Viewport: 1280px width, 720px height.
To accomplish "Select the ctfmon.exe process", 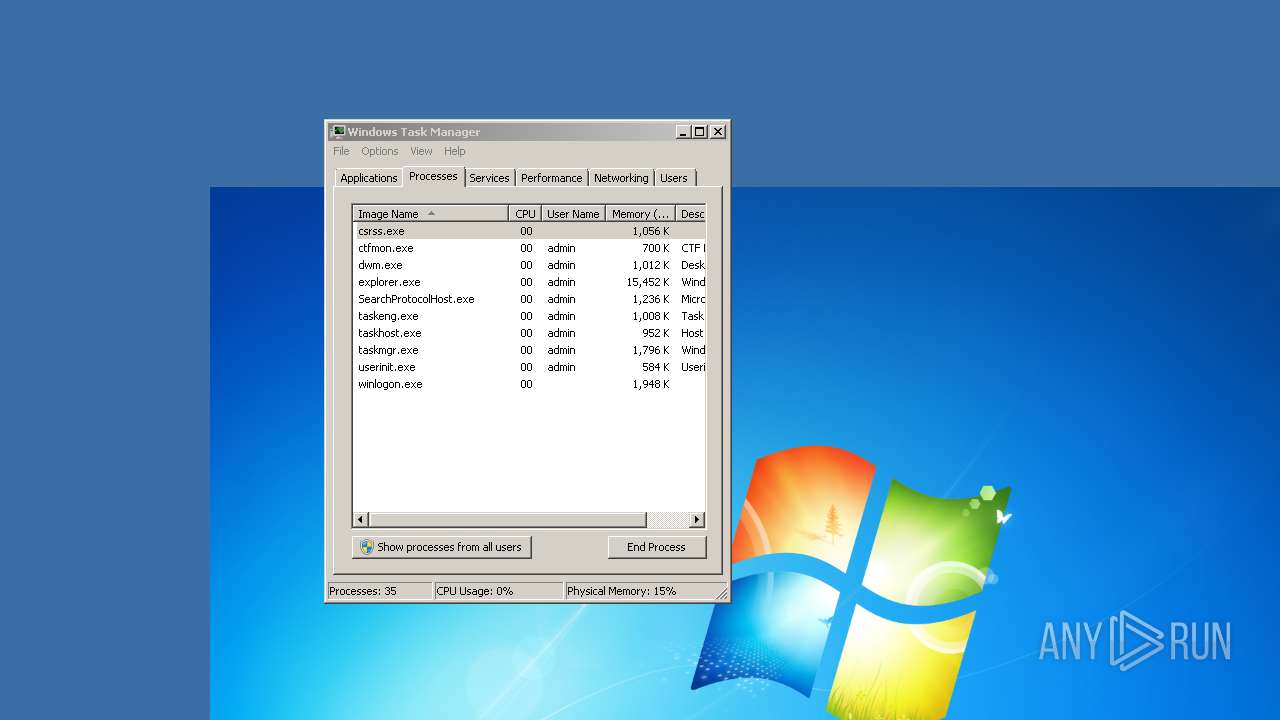I will 530,248.
